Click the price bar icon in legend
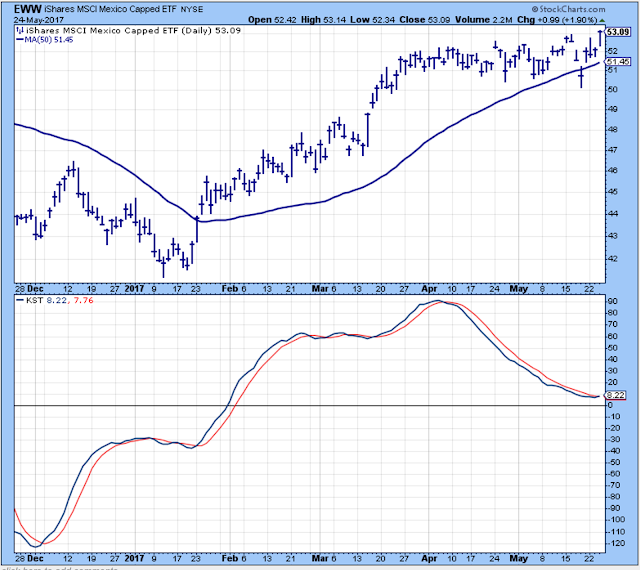 pyautogui.click(x=20, y=30)
